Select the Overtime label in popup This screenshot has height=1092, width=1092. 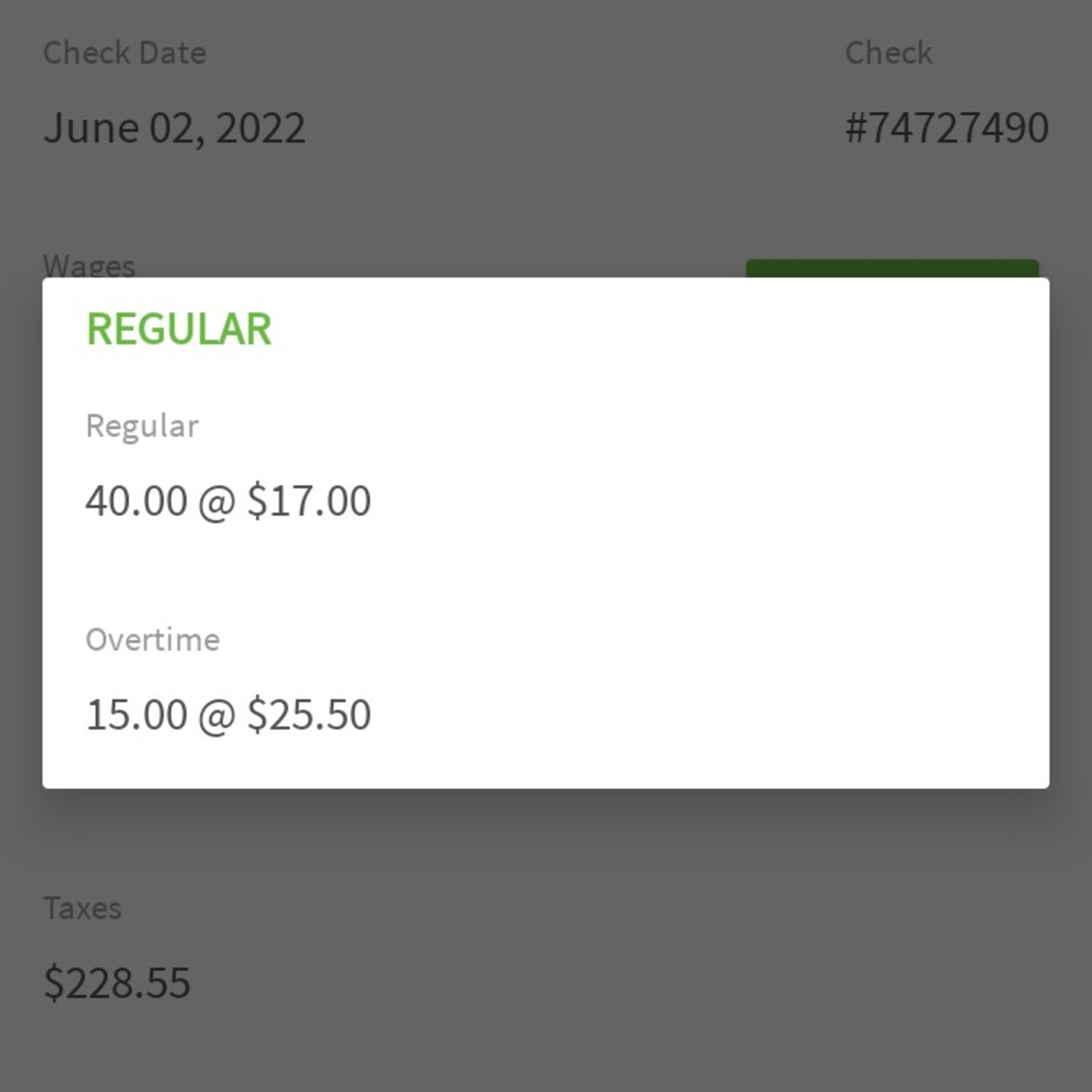point(153,640)
